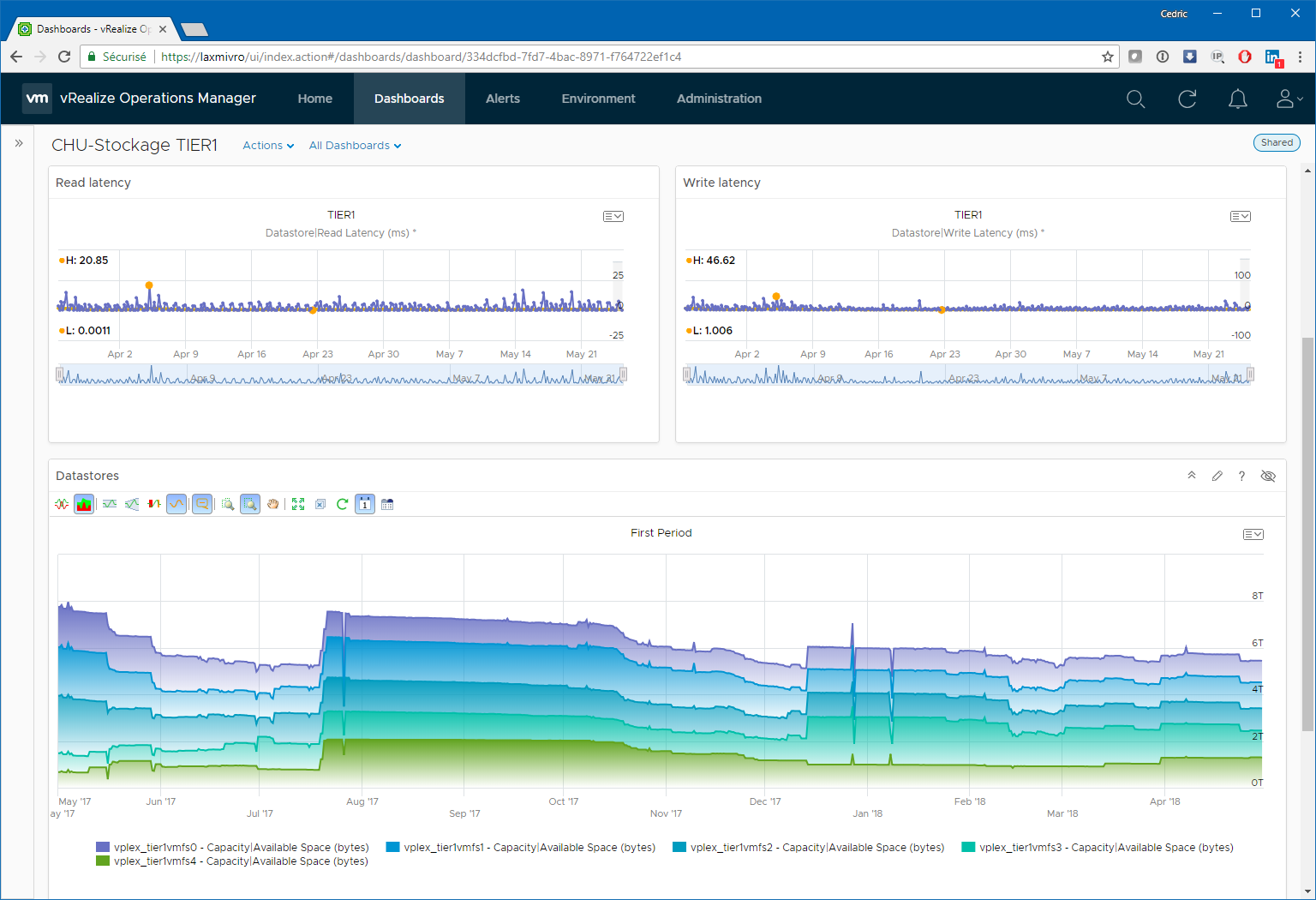This screenshot has width=1316, height=900.
Task: Click the Shared badge button
Action: click(1276, 143)
